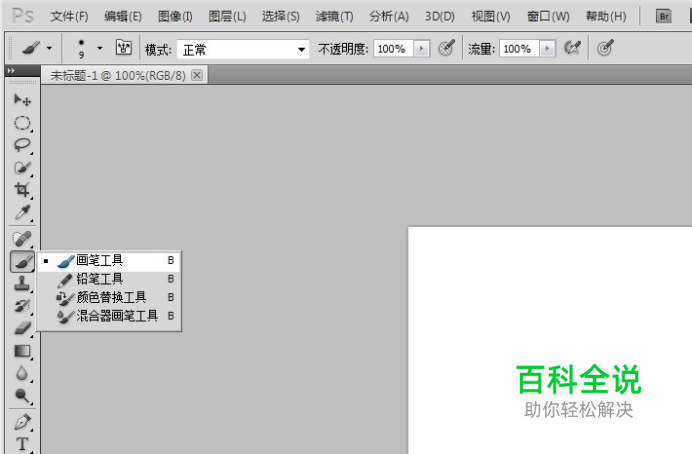Open the 图层(L) menu
This screenshot has height=454, width=692.
tap(227, 17)
